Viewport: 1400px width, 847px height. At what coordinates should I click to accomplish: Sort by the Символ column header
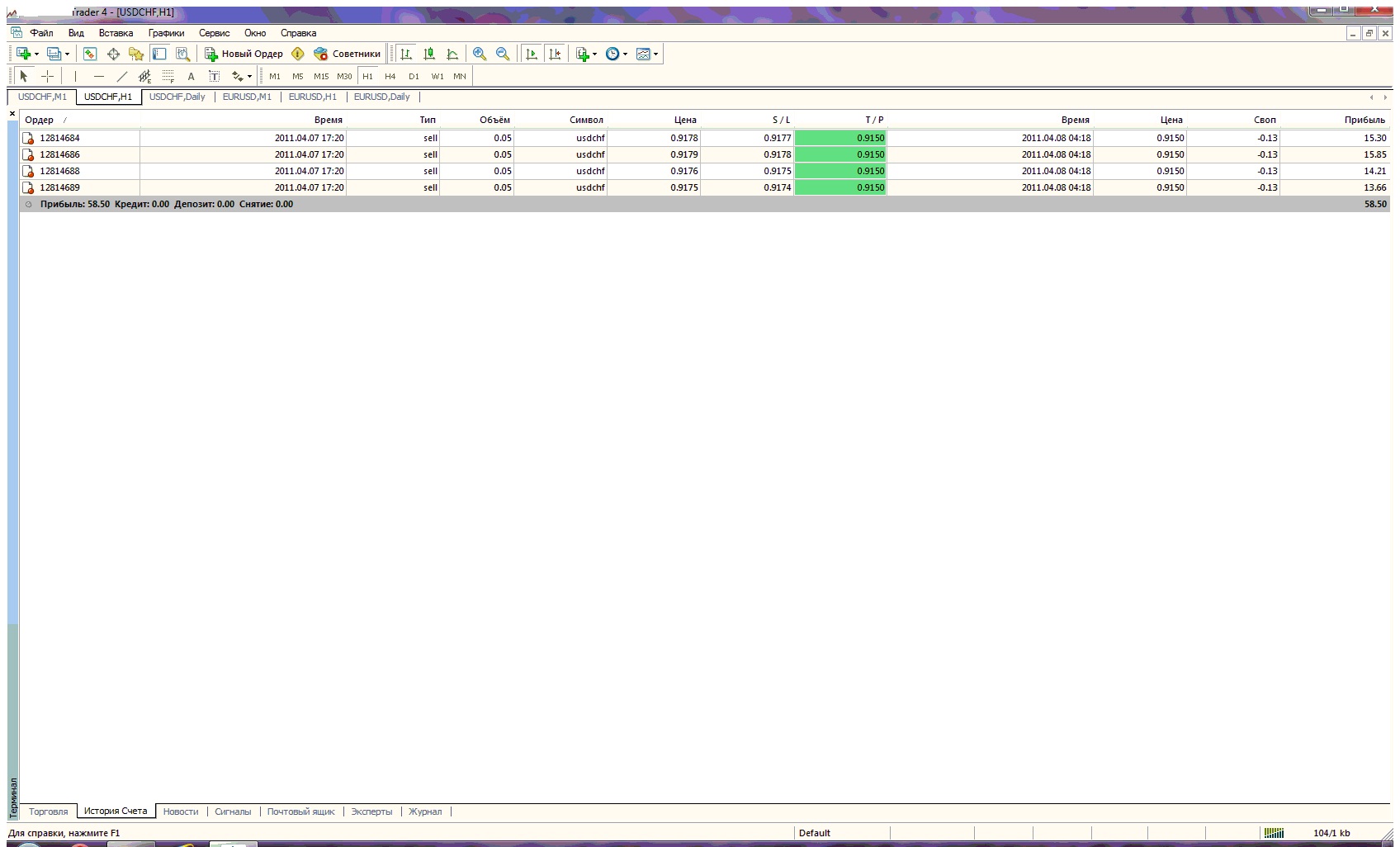[586, 120]
